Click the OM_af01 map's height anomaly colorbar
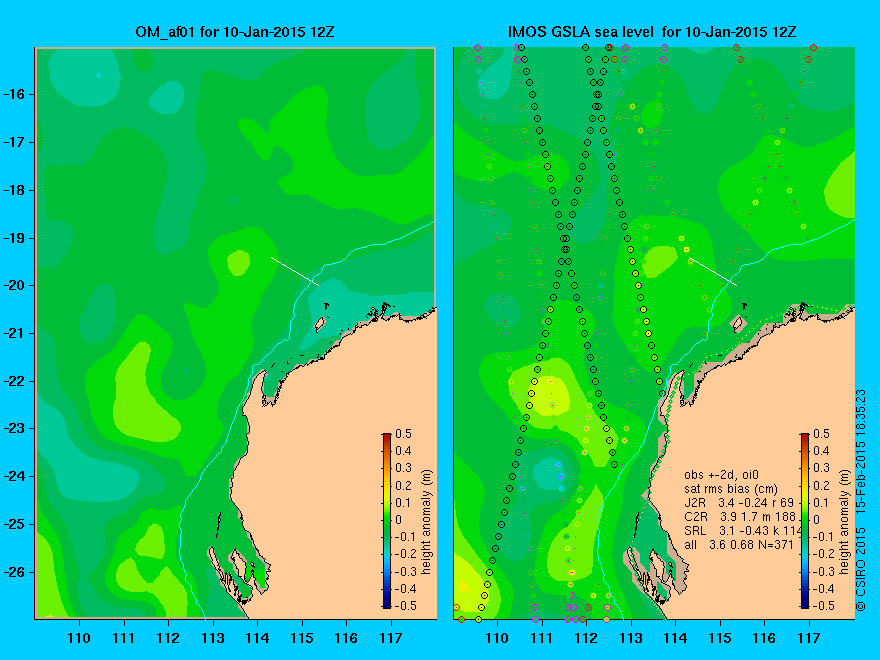 [x=387, y=520]
